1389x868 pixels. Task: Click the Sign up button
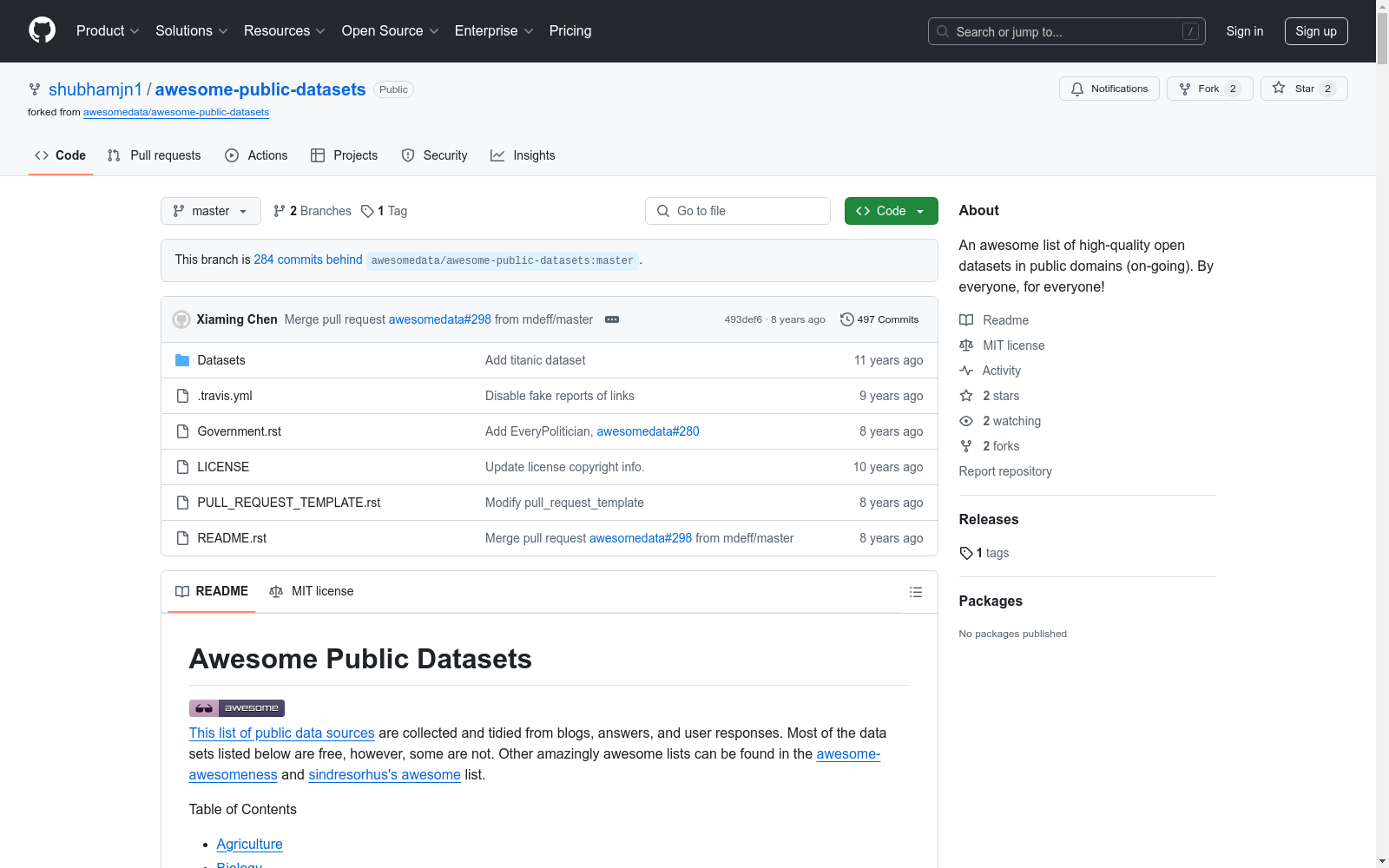pos(1316,31)
